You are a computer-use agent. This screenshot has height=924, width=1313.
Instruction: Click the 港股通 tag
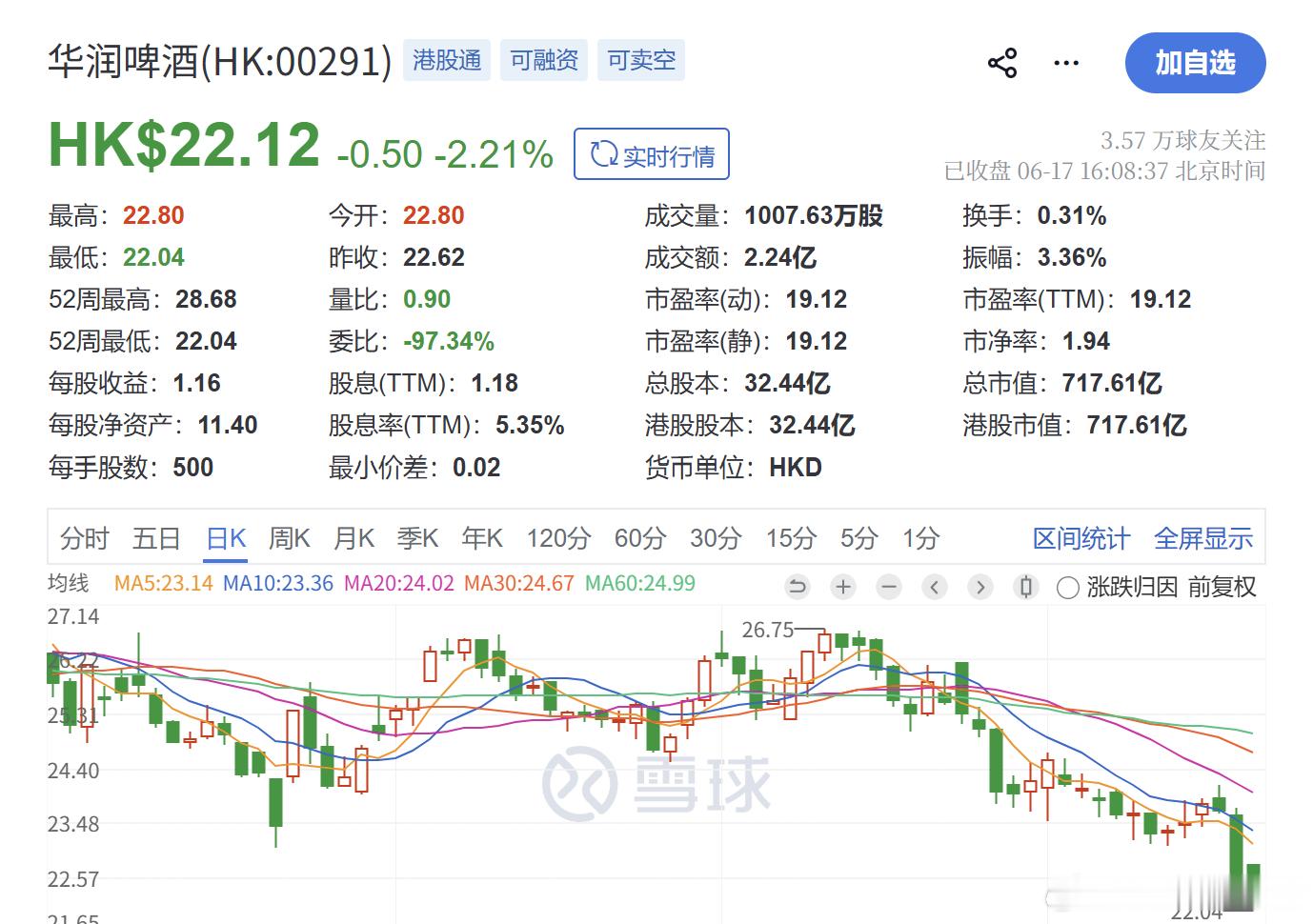click(447, 60)
